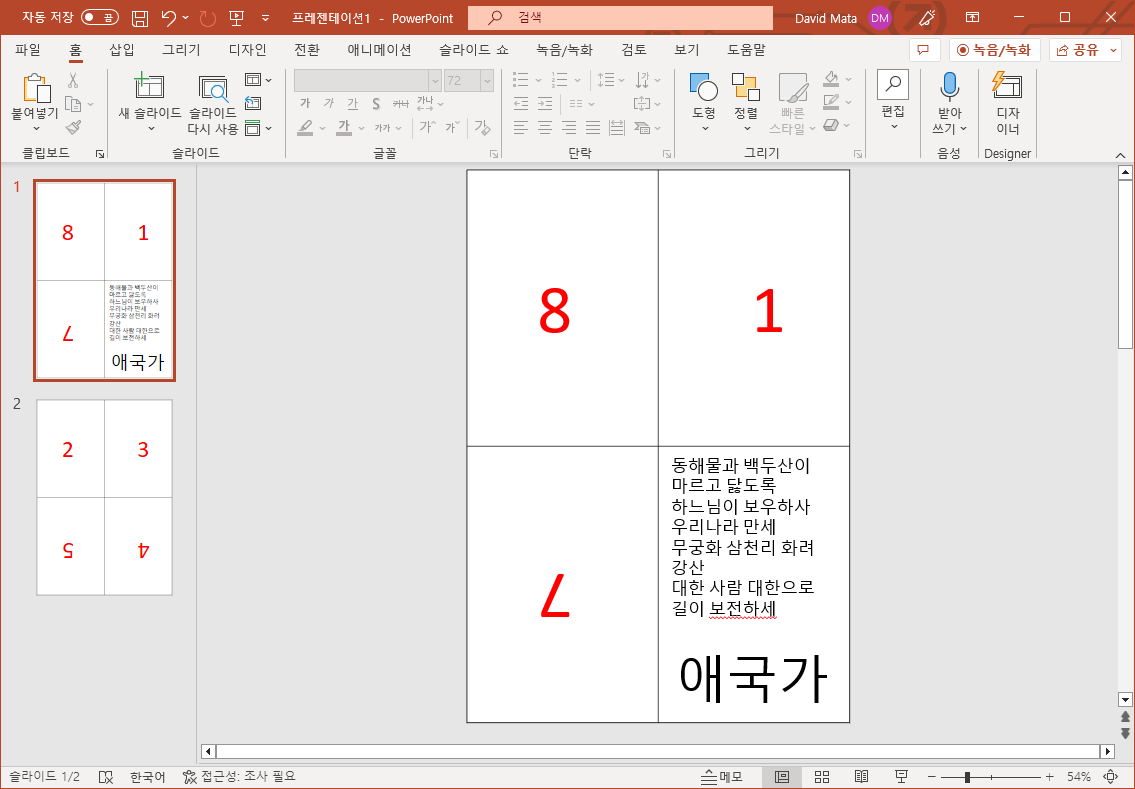Open the font size 72 dropdown
Image resolution: width=1135 pixels, height=789 pixels.
[x=487, y=80]
